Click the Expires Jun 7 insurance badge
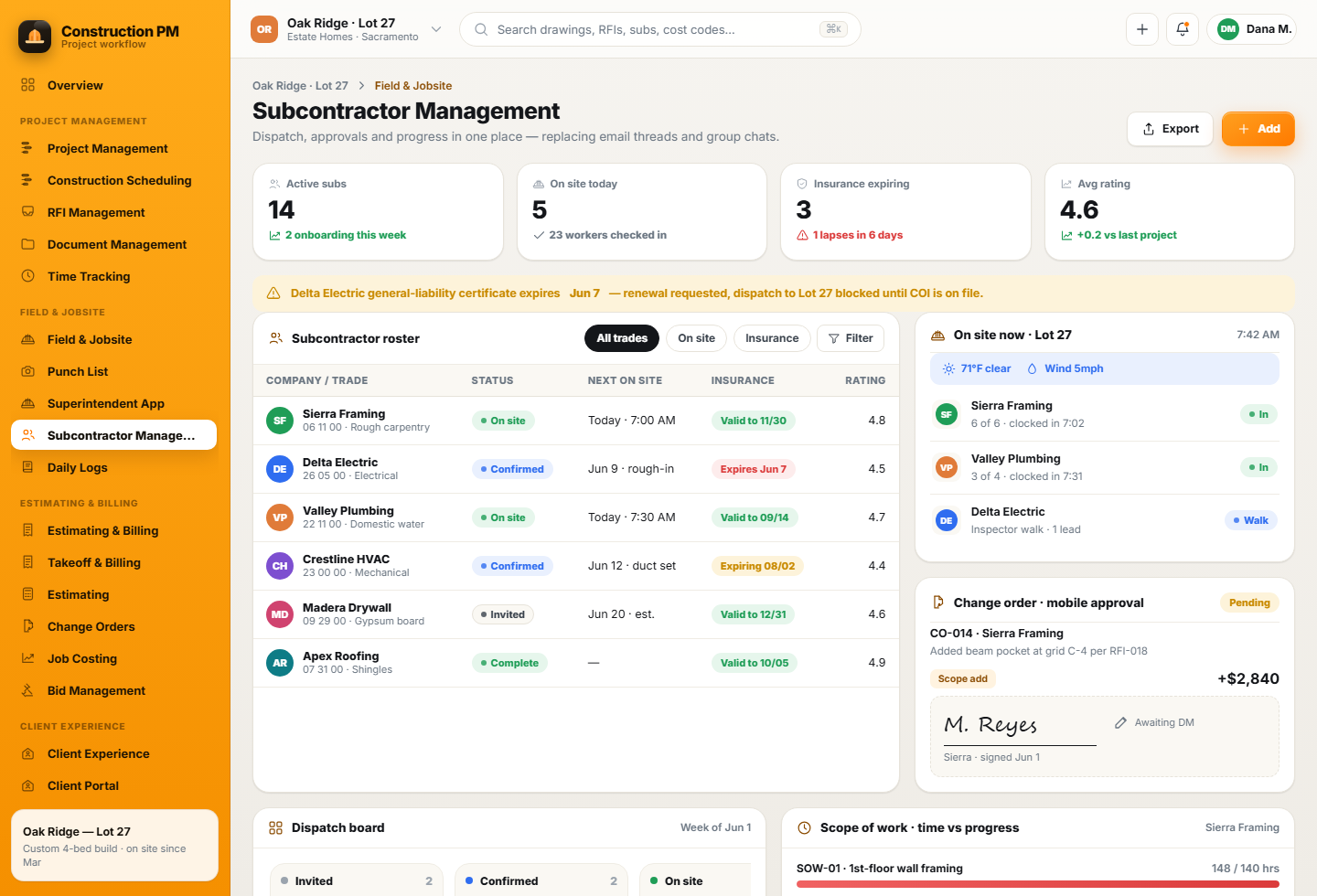 click(x=754, y=469)
